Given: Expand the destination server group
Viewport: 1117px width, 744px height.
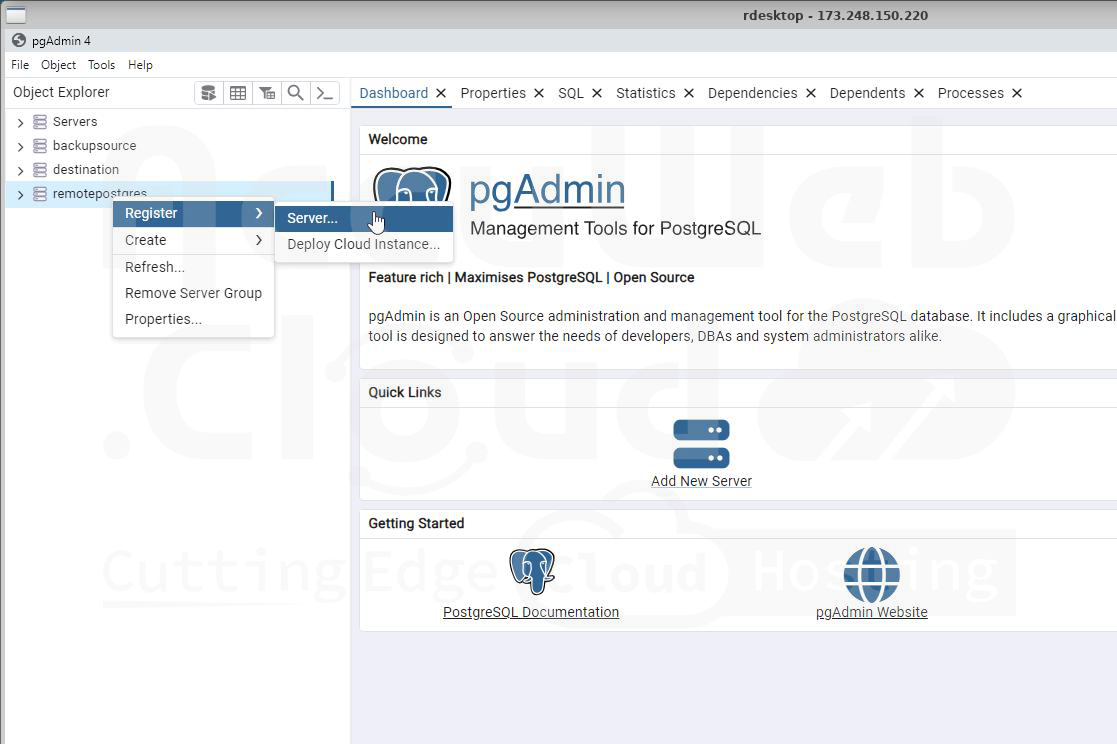Looking at the screenshot, I should coord(20,170).
